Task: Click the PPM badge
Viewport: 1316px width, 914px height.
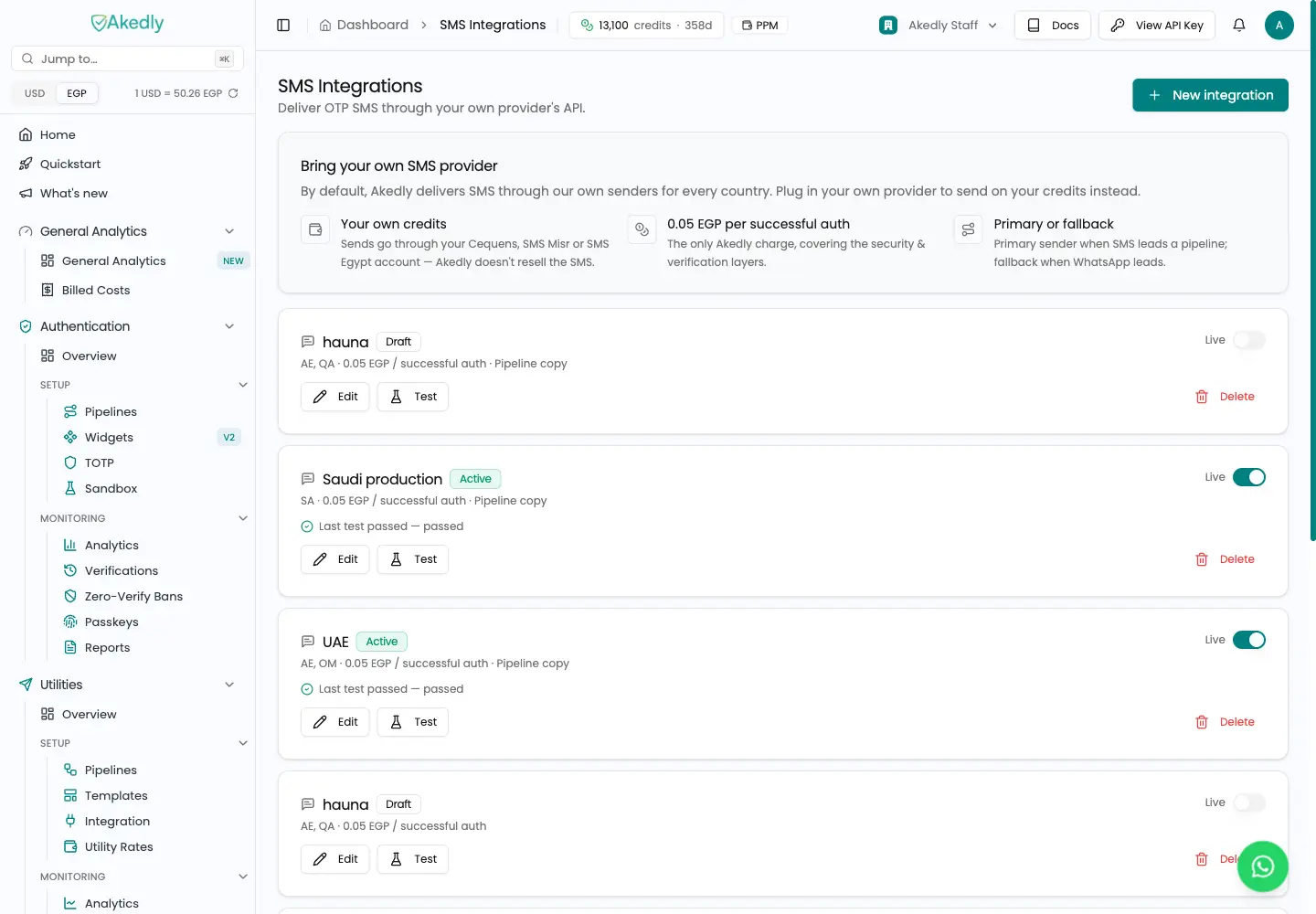Action: click(759, 26)
